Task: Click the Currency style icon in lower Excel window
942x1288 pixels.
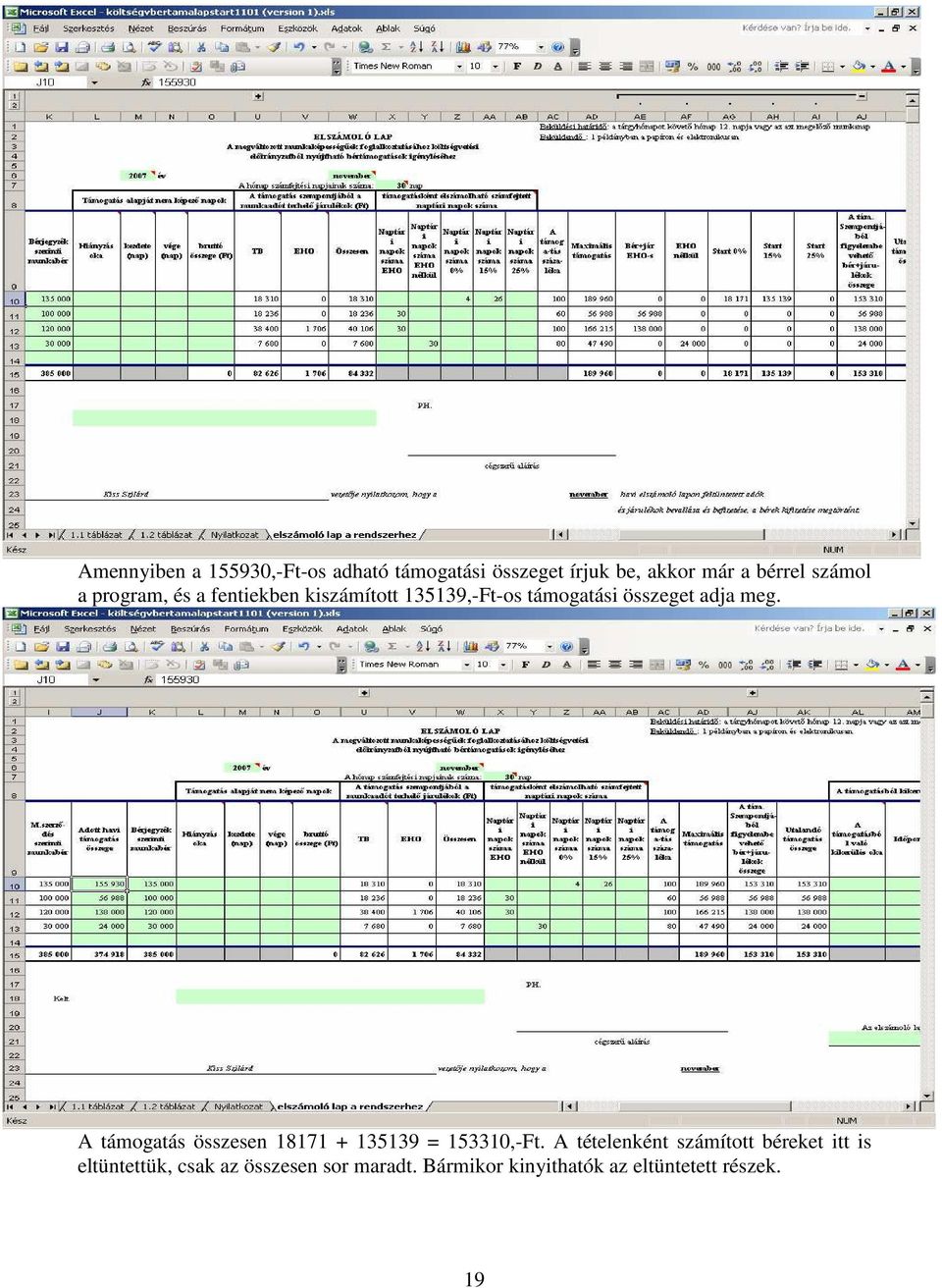Action: (x=684, y=665)
